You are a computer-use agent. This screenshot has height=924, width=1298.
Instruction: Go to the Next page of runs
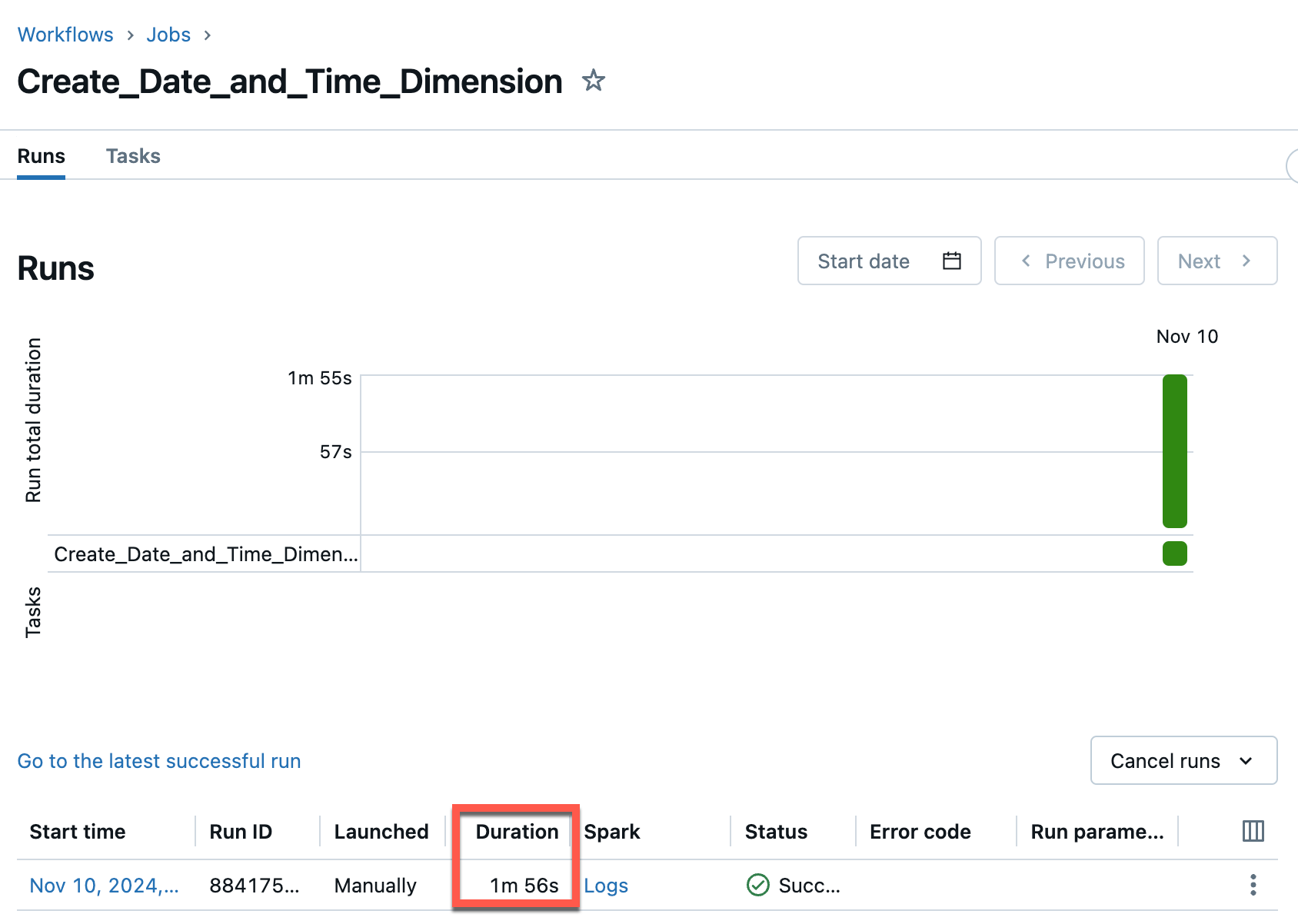tap(1216, 261)
